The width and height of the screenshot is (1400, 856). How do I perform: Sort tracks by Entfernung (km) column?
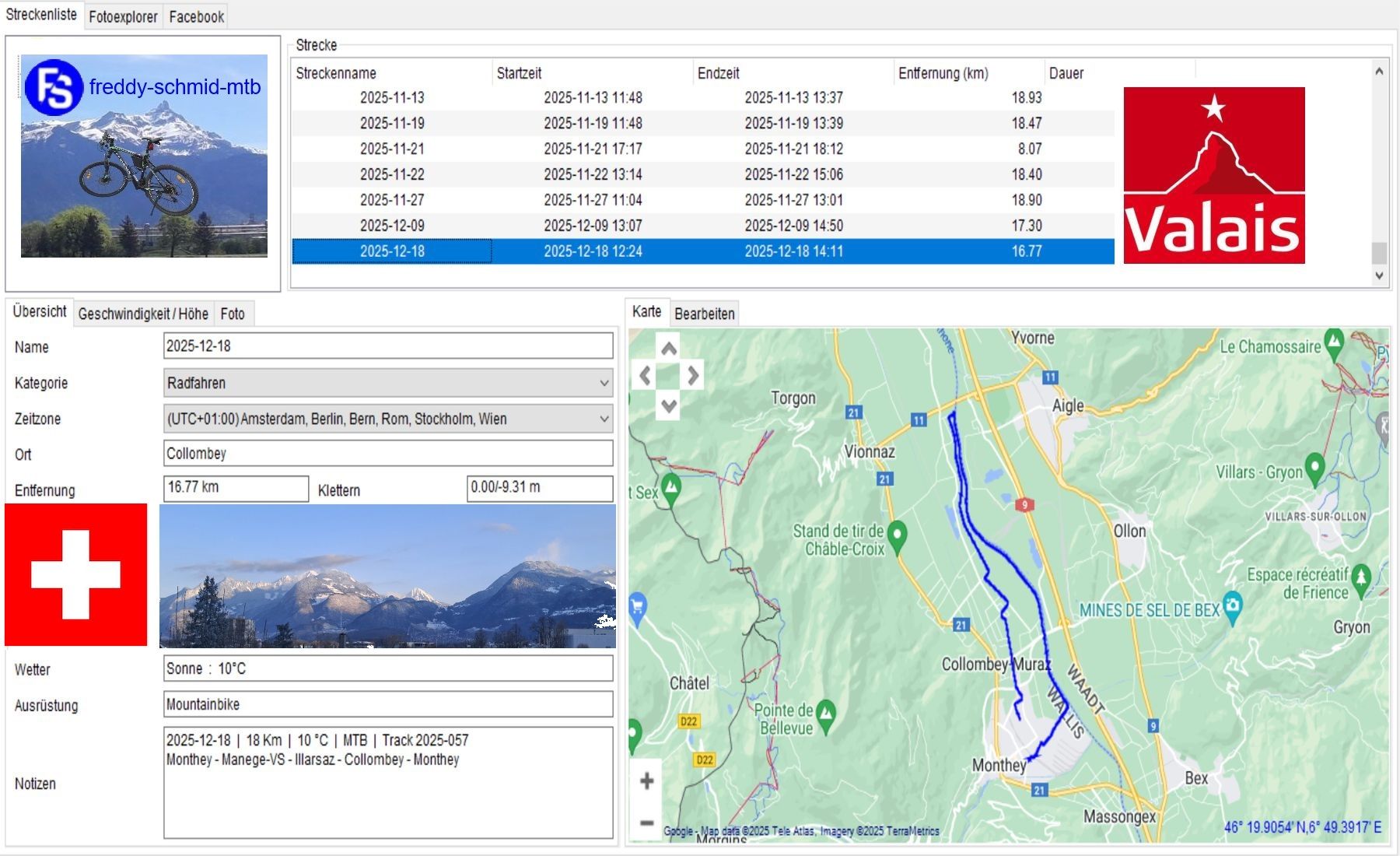[x=943, y=73]
